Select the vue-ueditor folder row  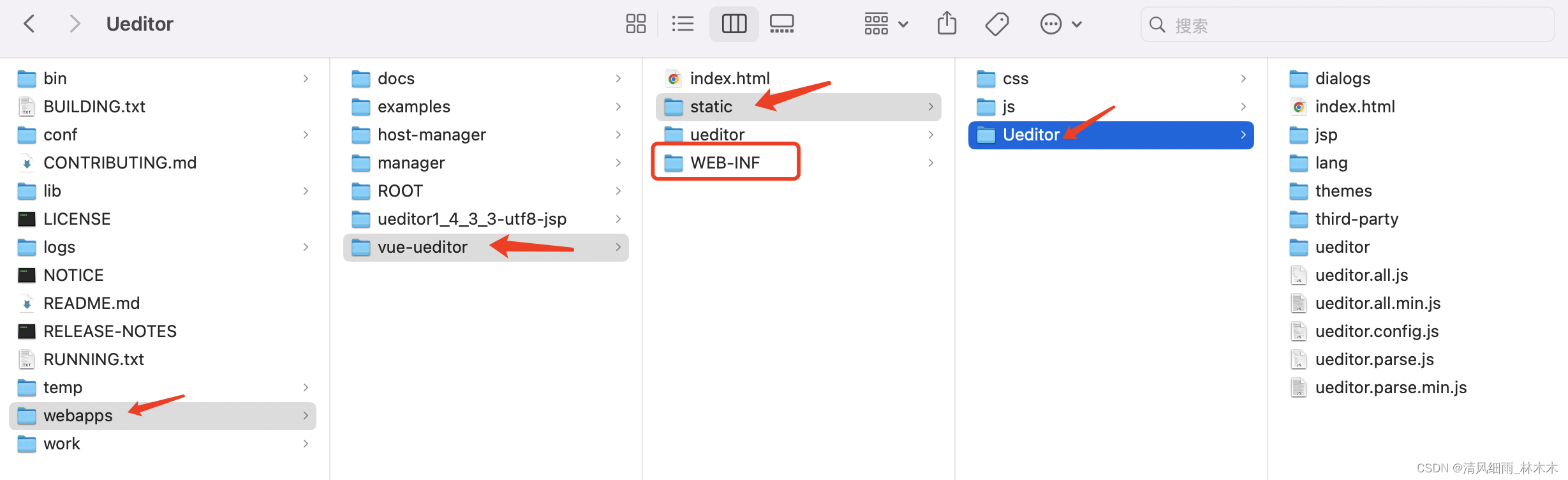(486, 247)
